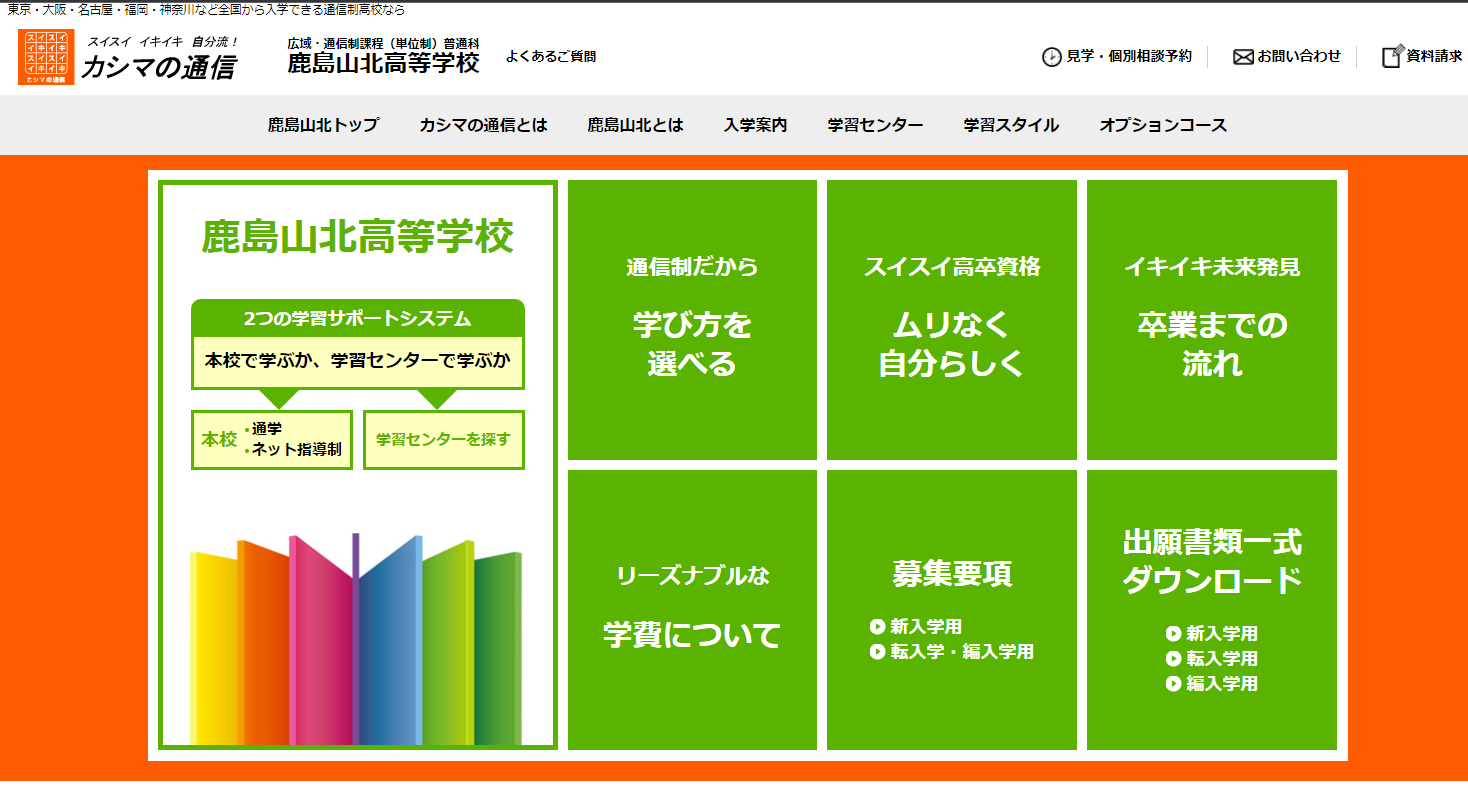Click arrow bullet before 募集要項 新入学用
Image resolution: width=1468 pixels, height=787 pixels.
pos(878,627)
